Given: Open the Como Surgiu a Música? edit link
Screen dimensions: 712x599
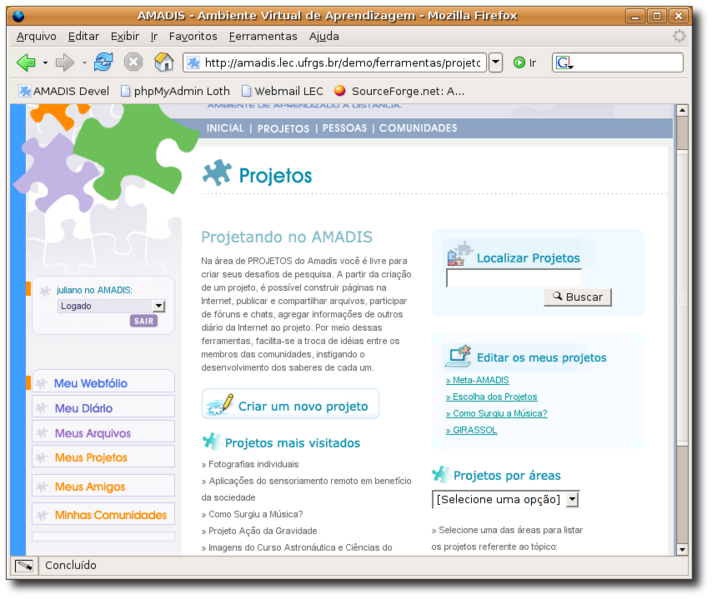Looking at the screenshot, I should click(496, 413).
